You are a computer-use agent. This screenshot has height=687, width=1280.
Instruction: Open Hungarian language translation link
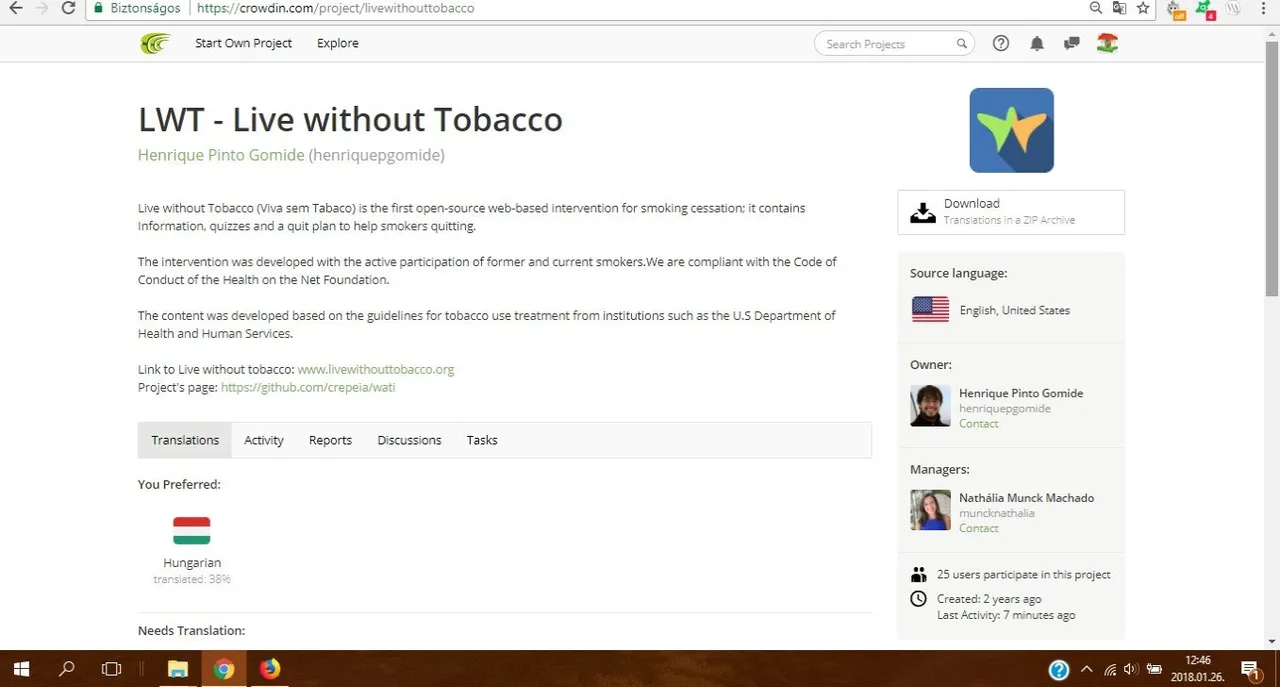coord(192,563)
